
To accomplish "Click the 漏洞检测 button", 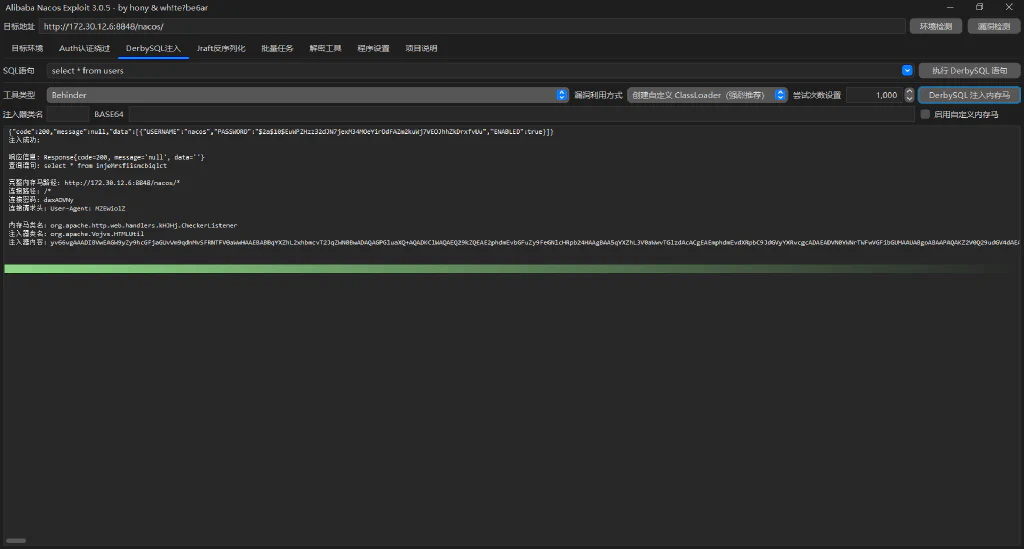I will [x=994, y=26].
